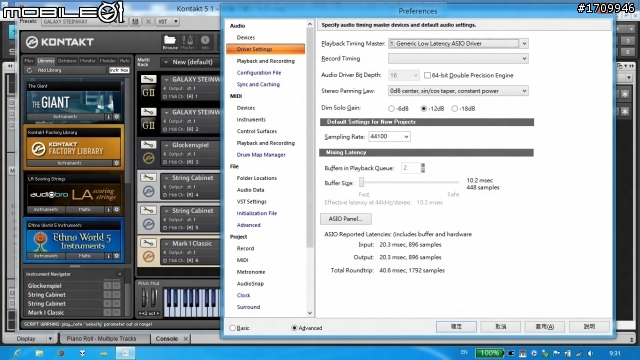
Task: Open Playback Timing Master dropdown
Action: tap(524, 44)
